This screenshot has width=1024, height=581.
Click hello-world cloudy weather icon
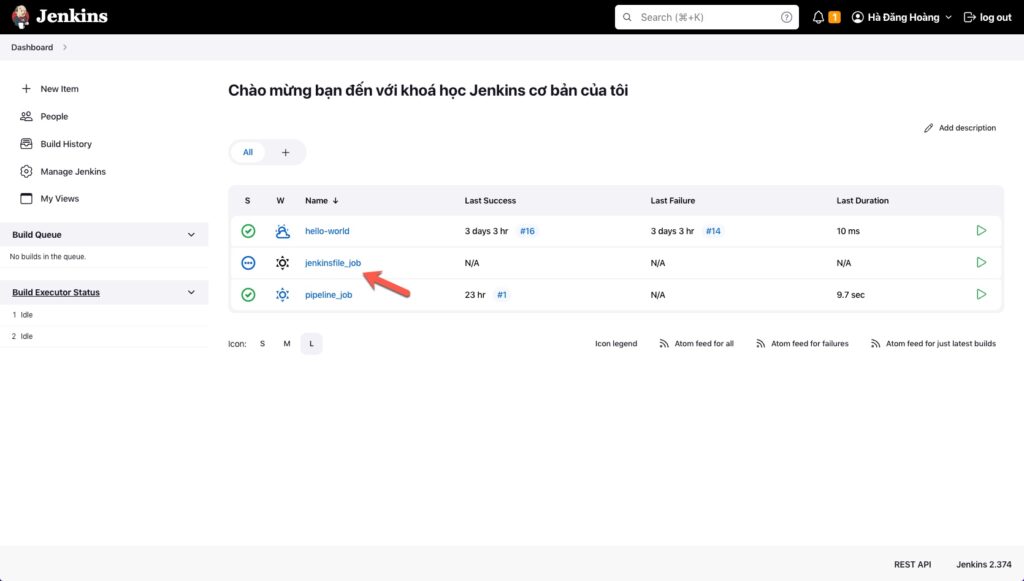coord(282,230)
